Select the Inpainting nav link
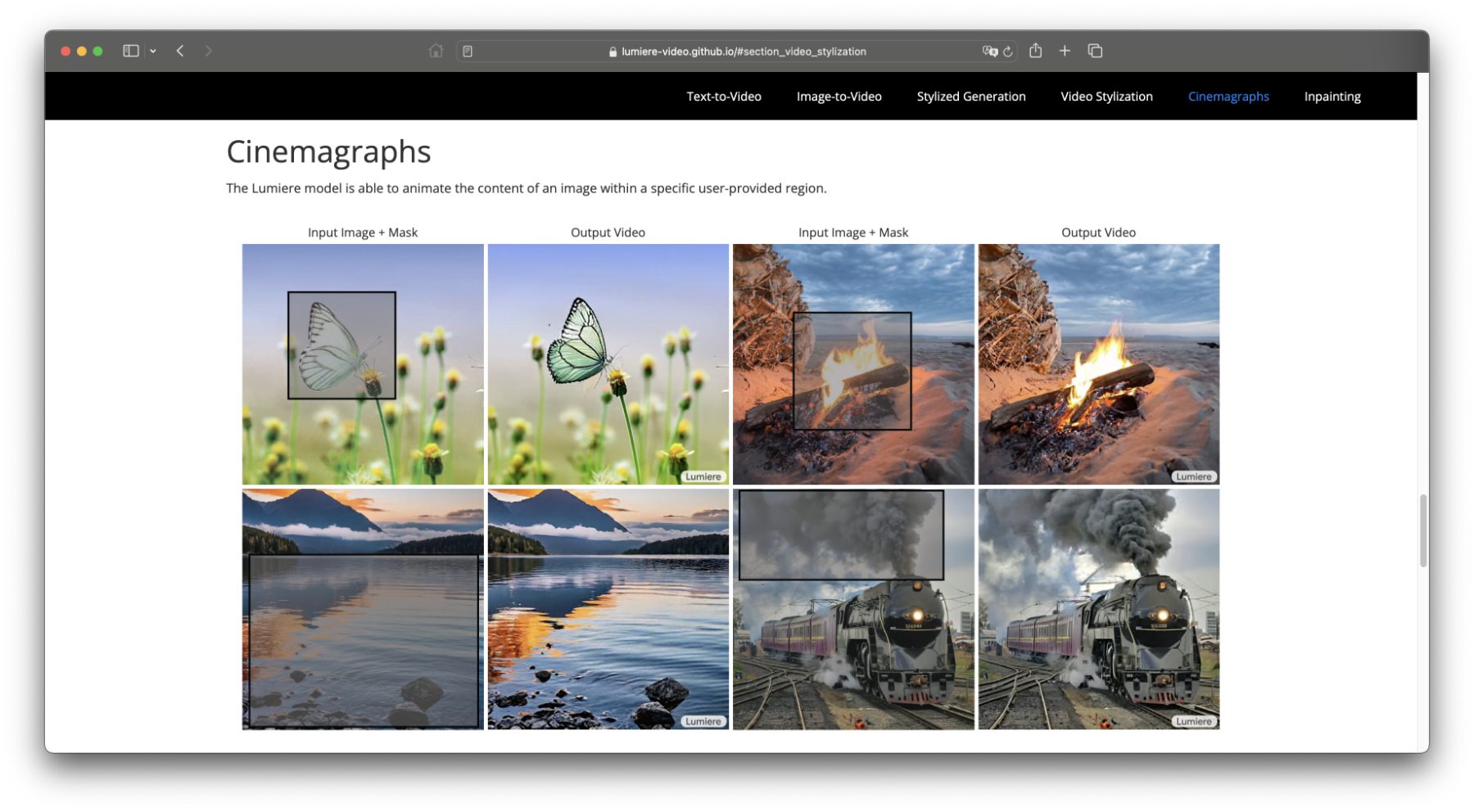The height and width of the screenshot is (812, 1474). pyautogui.click(x=1332, y=97)
